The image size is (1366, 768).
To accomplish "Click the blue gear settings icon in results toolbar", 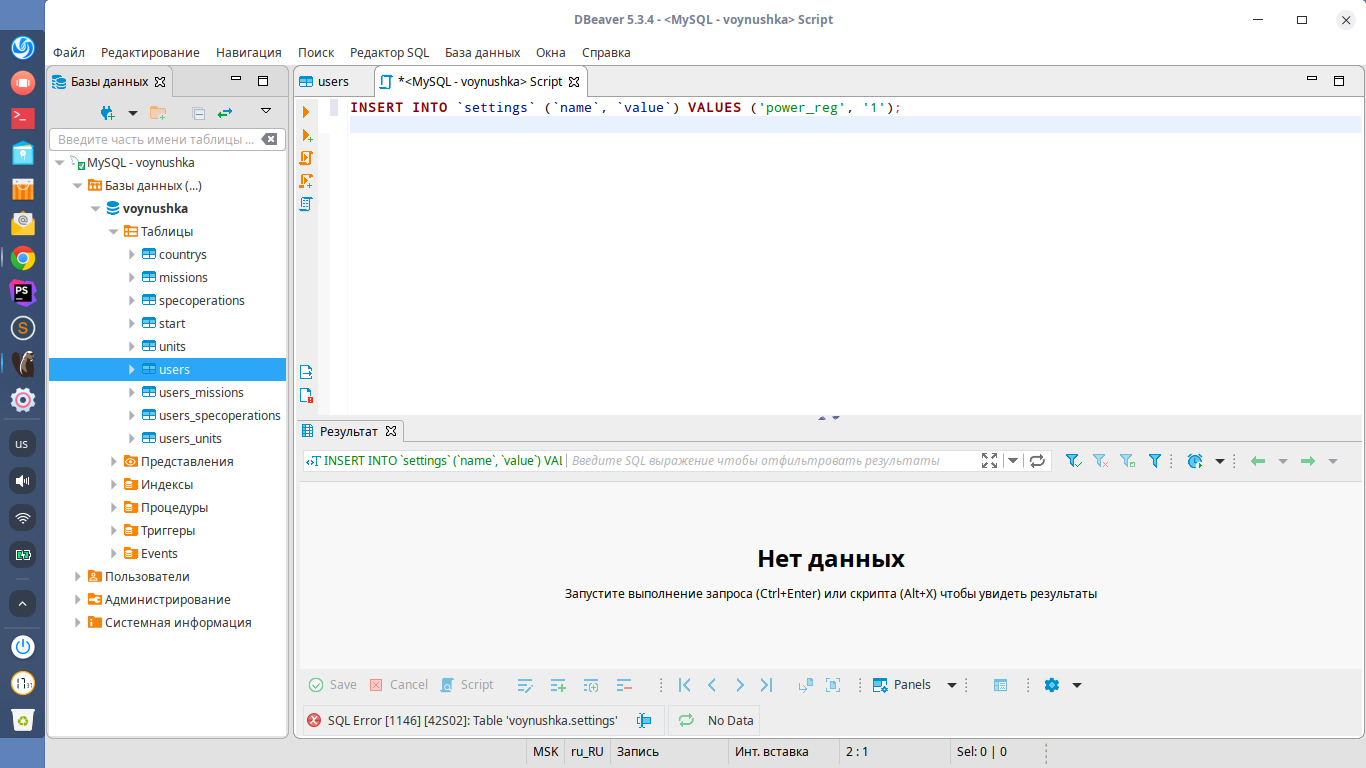I will 1051,685.
